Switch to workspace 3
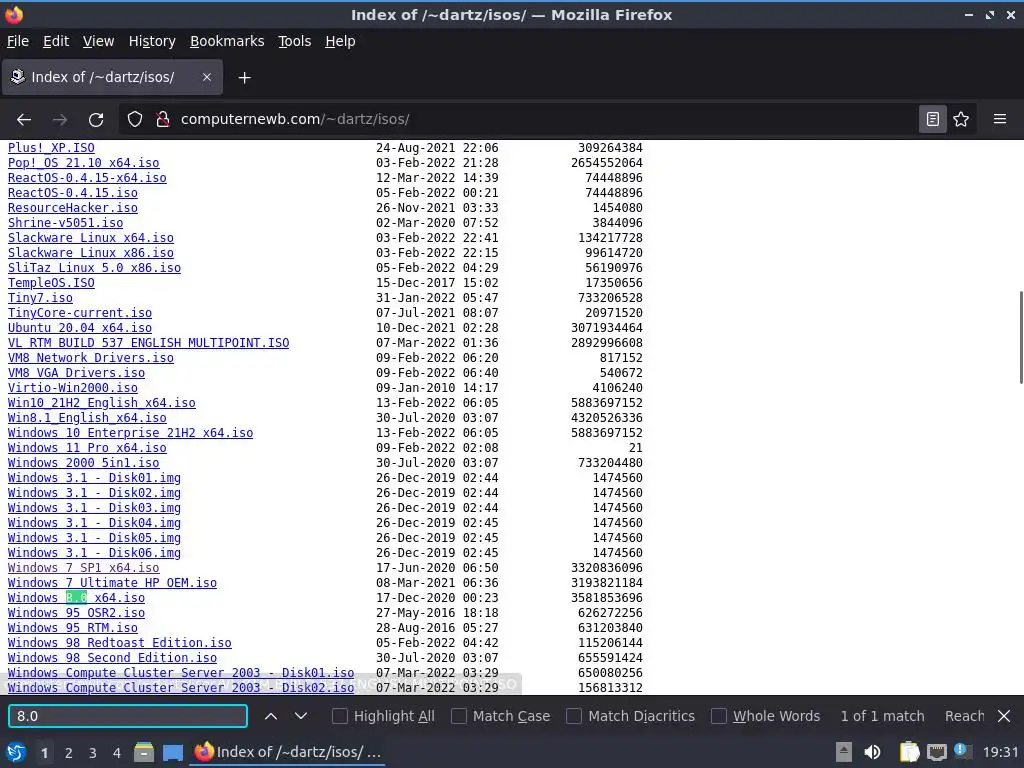1024x768 pixels. (x=93, y=753)
